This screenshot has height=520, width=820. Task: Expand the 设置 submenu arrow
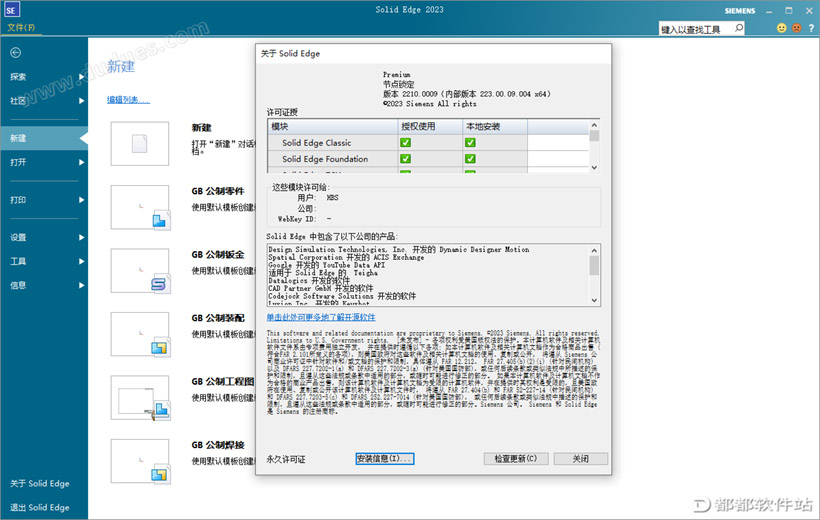81,238
